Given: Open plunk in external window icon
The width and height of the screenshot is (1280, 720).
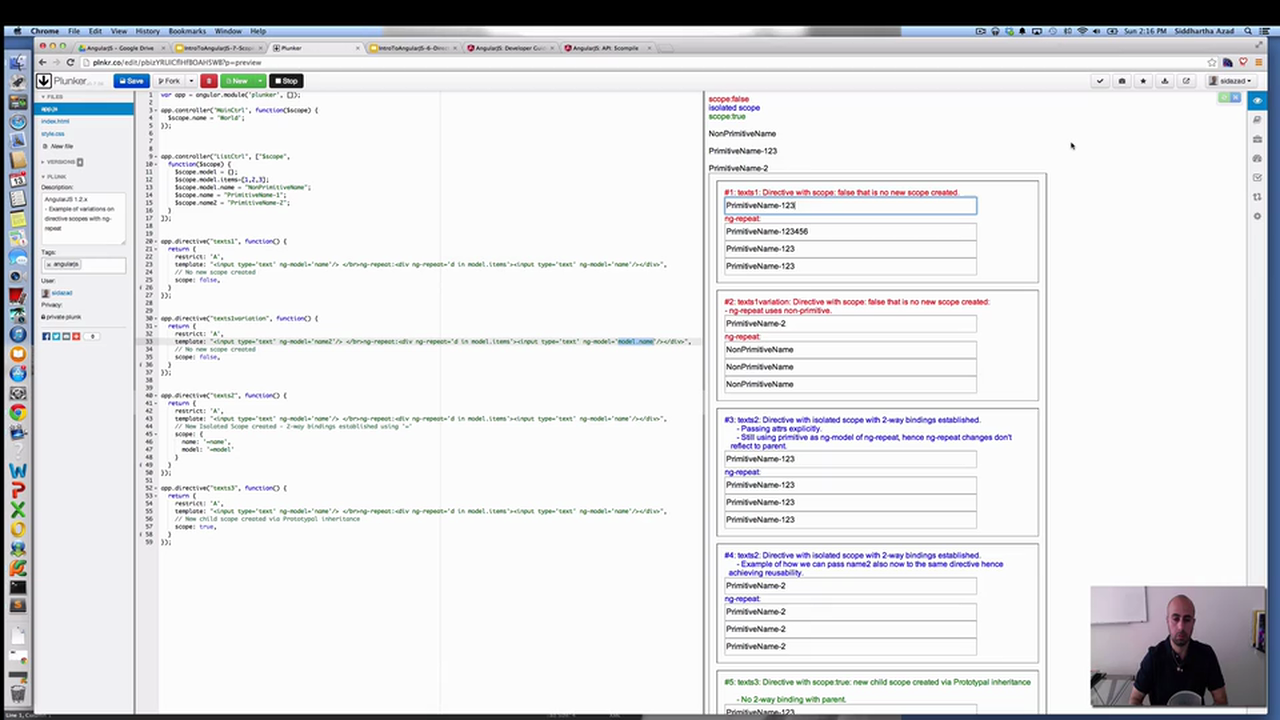Looking at the screenshot, I should point(1186,81).
